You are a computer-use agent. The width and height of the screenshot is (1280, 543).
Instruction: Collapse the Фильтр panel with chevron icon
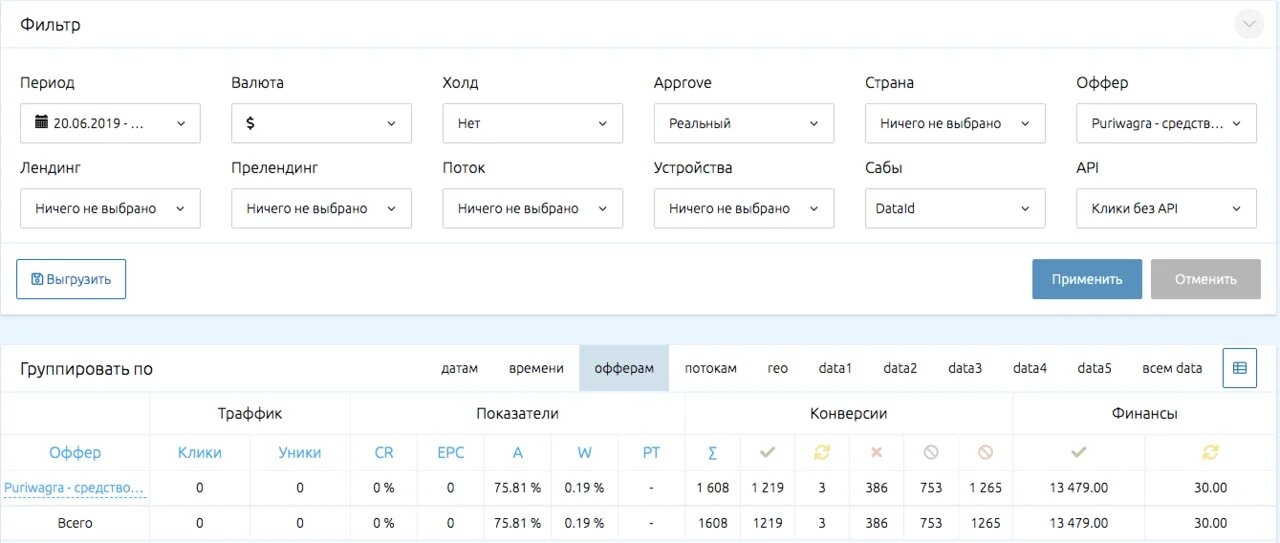coord(1249,24)
